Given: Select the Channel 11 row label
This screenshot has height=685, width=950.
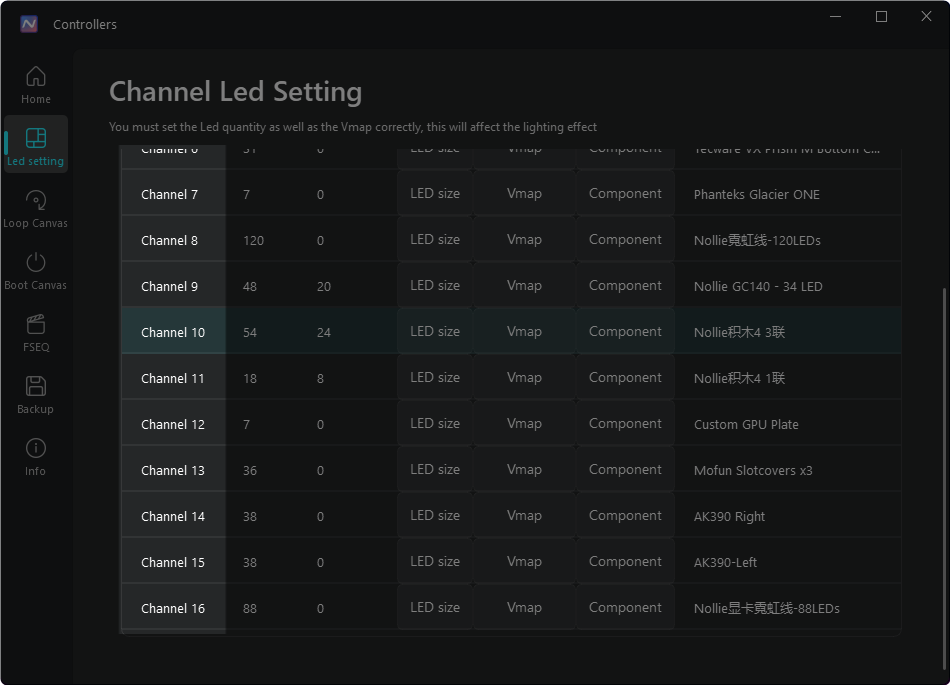Looking at the screenshot, I should (173, 377).
